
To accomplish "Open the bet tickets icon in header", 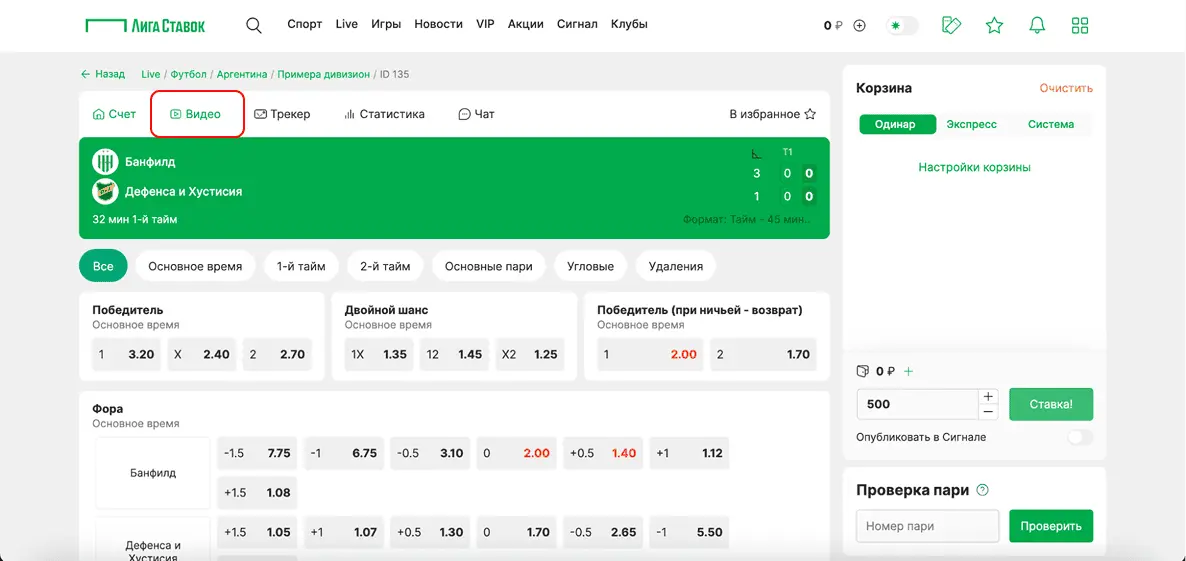I will point(951,25).
